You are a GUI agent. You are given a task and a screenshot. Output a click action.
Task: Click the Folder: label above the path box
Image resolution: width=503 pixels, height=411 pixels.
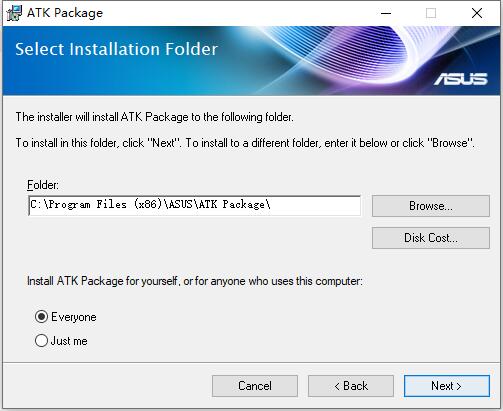(x=43, y=185)
